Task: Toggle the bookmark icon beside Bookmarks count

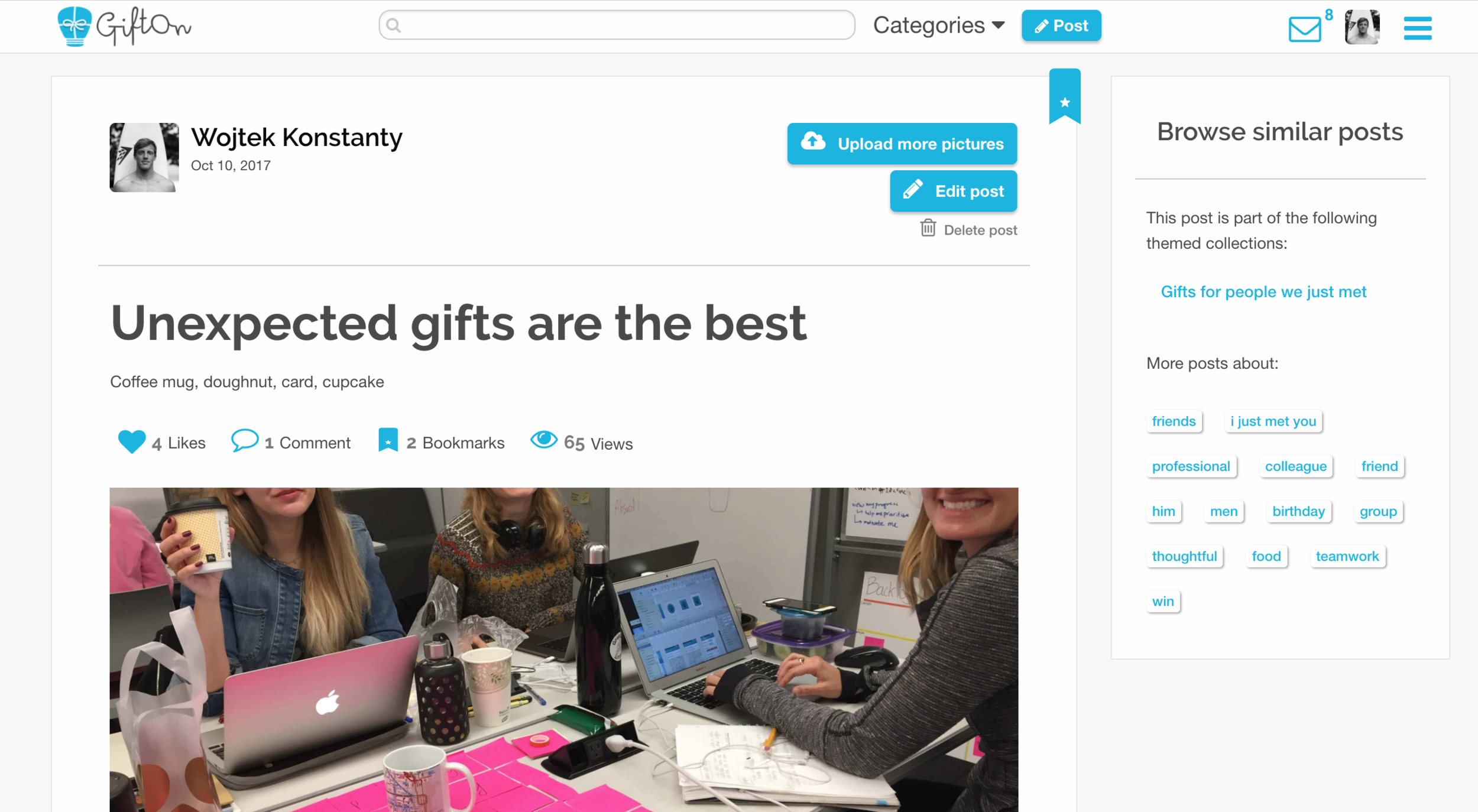Action: pyautogui.click(x=388, y=440)
